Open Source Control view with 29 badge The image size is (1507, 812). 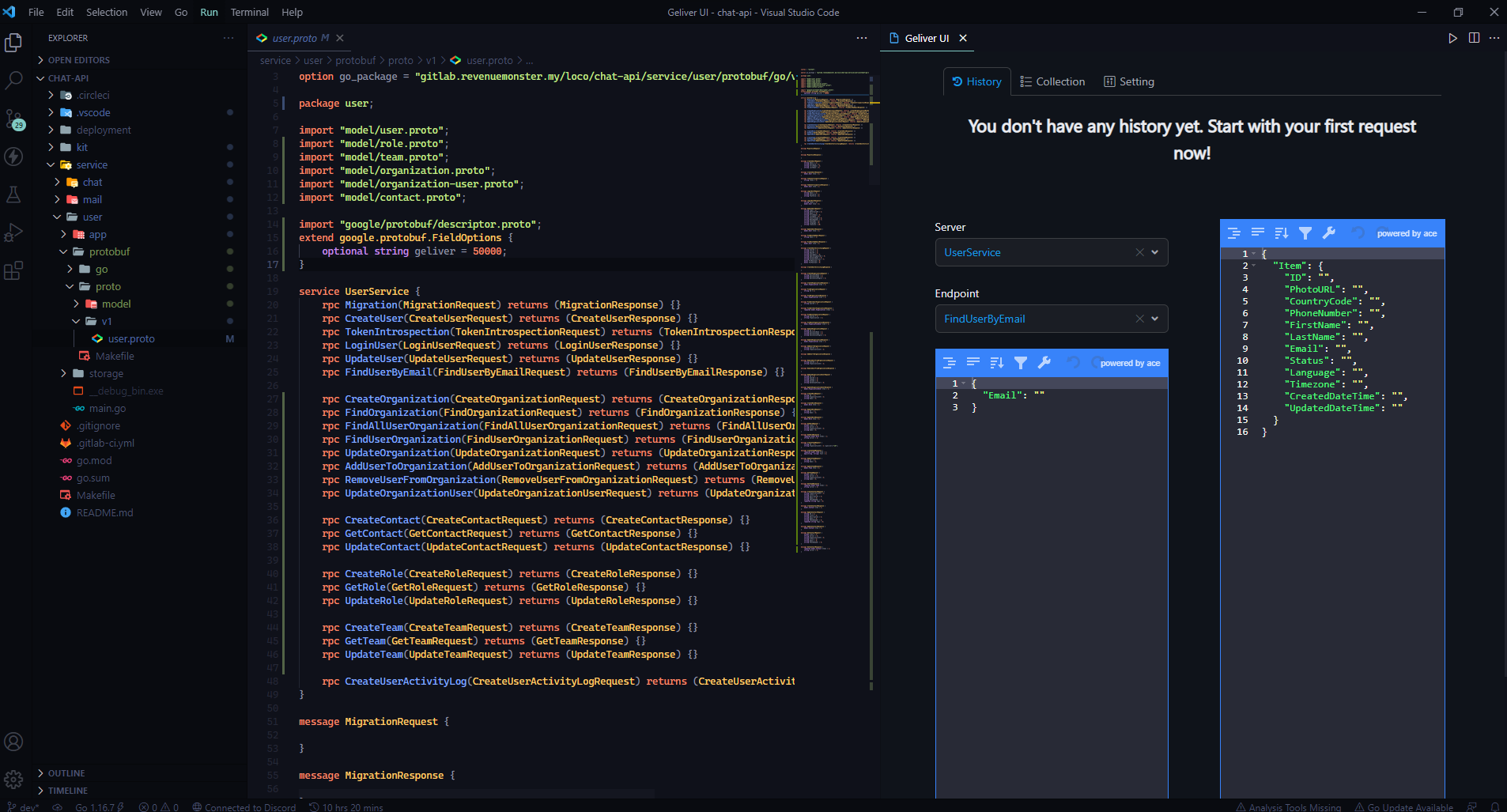point(13,119)
